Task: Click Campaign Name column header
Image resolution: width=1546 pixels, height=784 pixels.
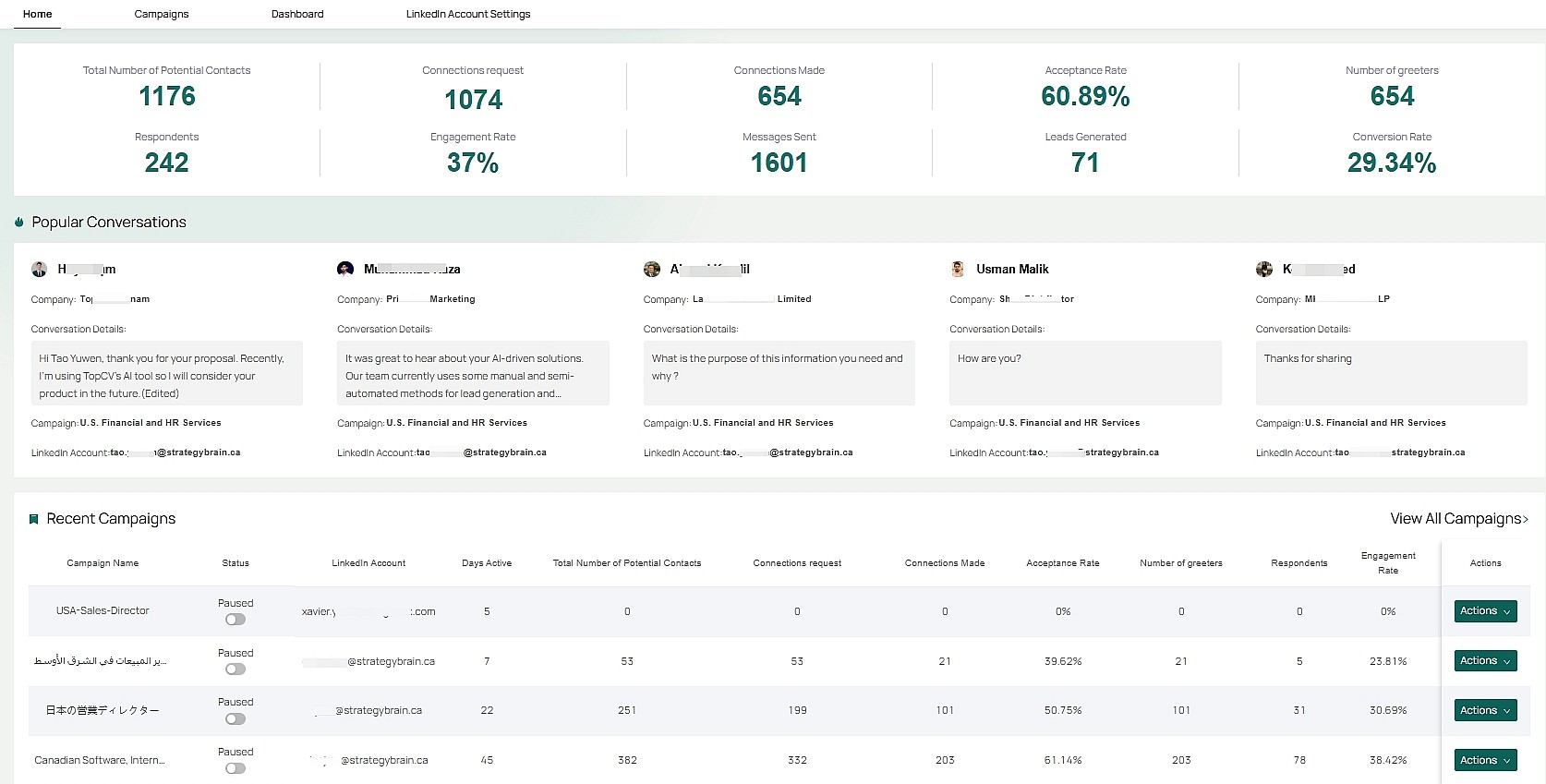Action: click(103, 563)
